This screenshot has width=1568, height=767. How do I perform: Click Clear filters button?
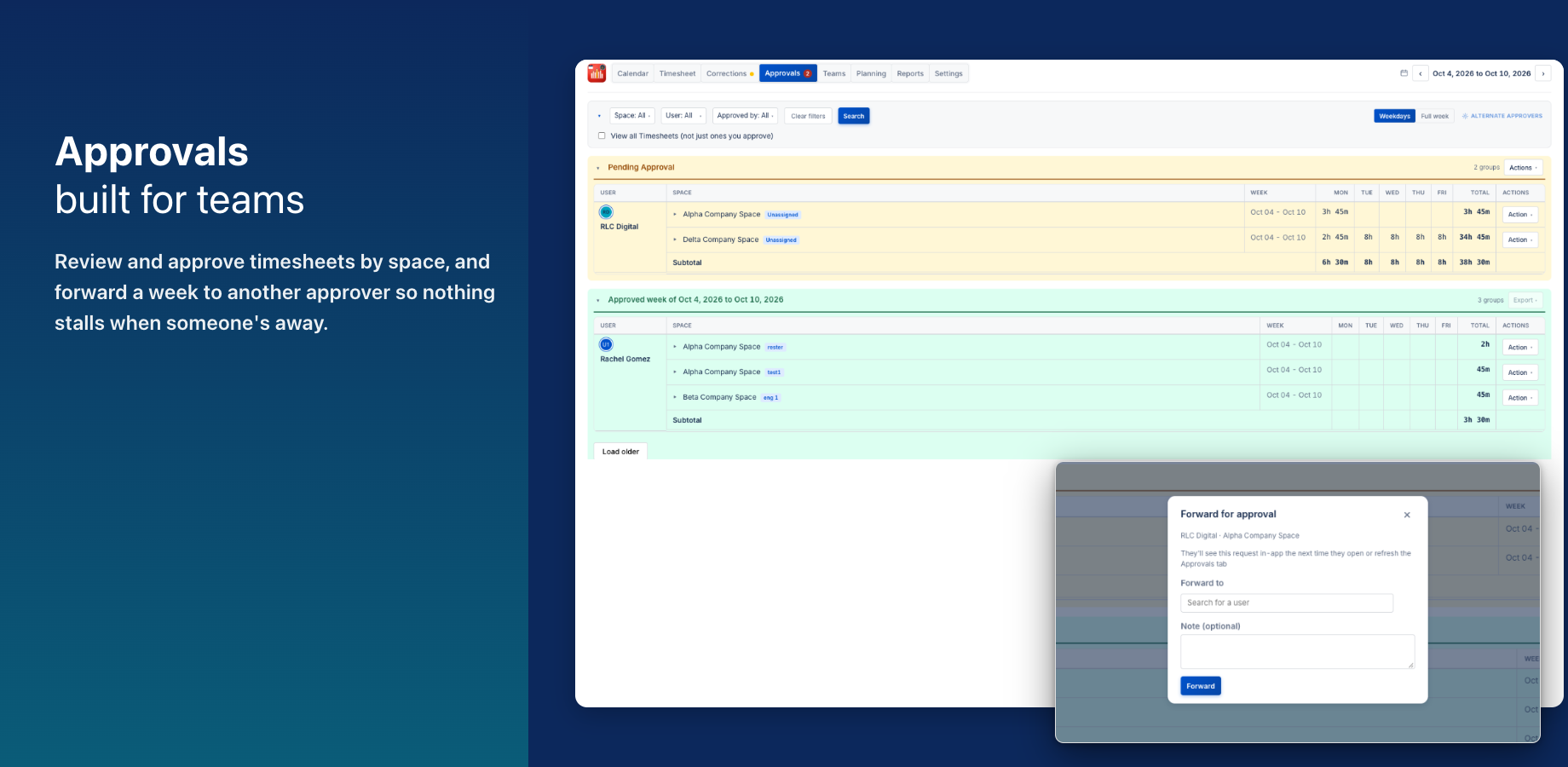point(808,116)
